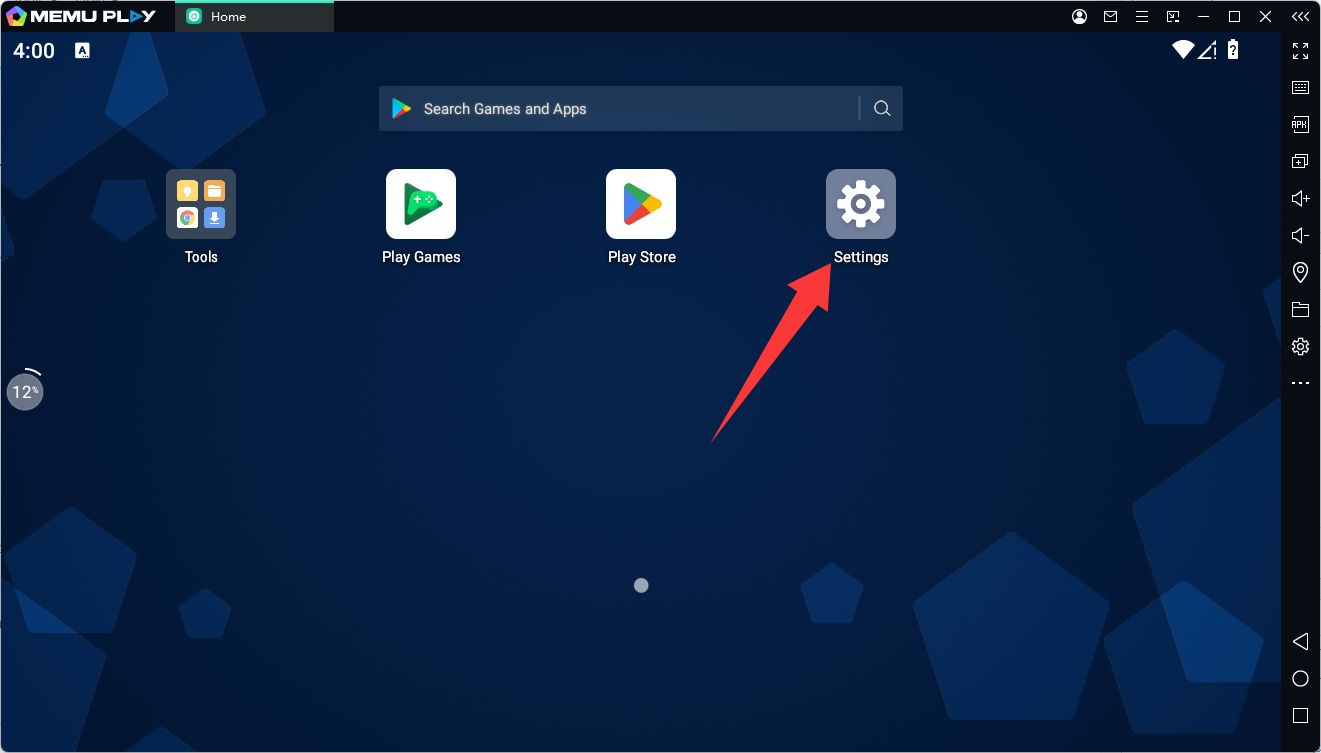Viewport: 1321px width, 753px height.
Task: Open shared folder from sidebar
Action: [x=1300, y=309]
